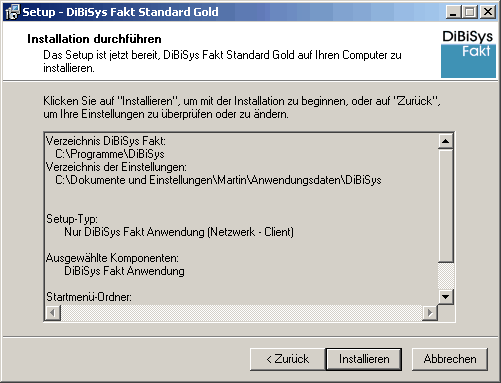Click the vertical scrollbar up arrow
Screen dimensions: 501x383
(x=445, y=141)
